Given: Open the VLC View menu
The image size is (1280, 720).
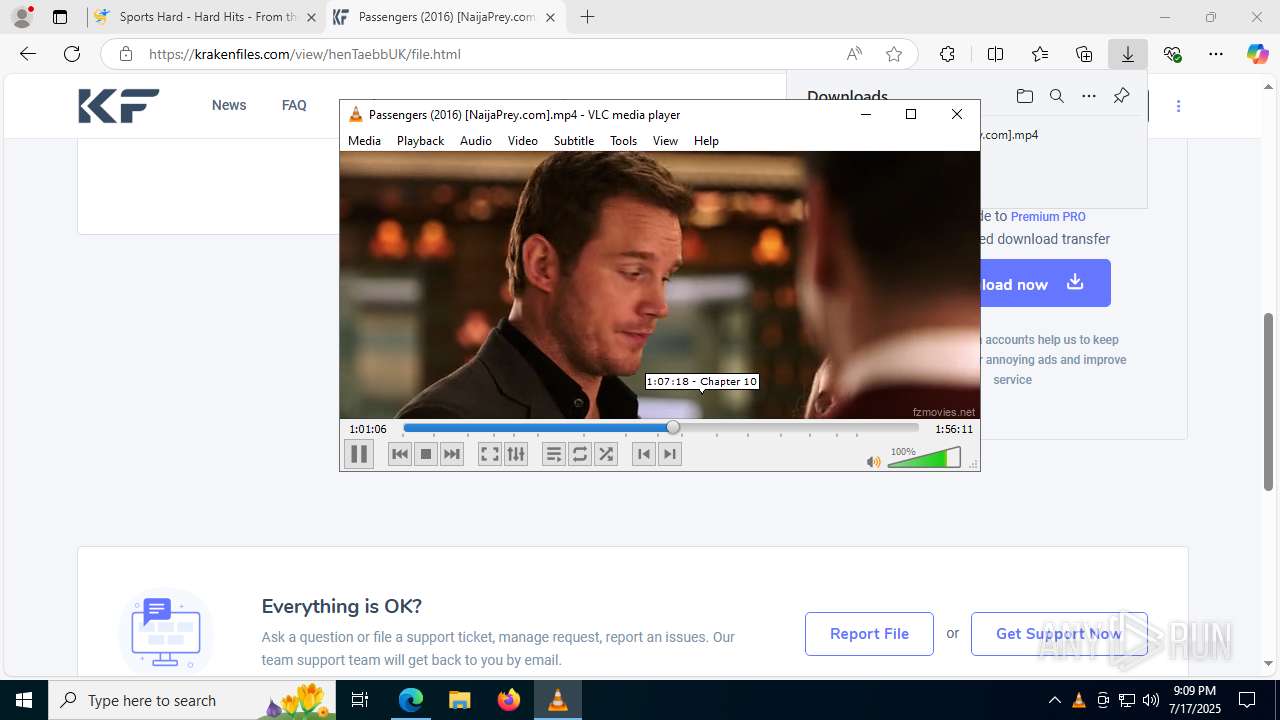Looking at the screenshot, I should coord(665,141).
